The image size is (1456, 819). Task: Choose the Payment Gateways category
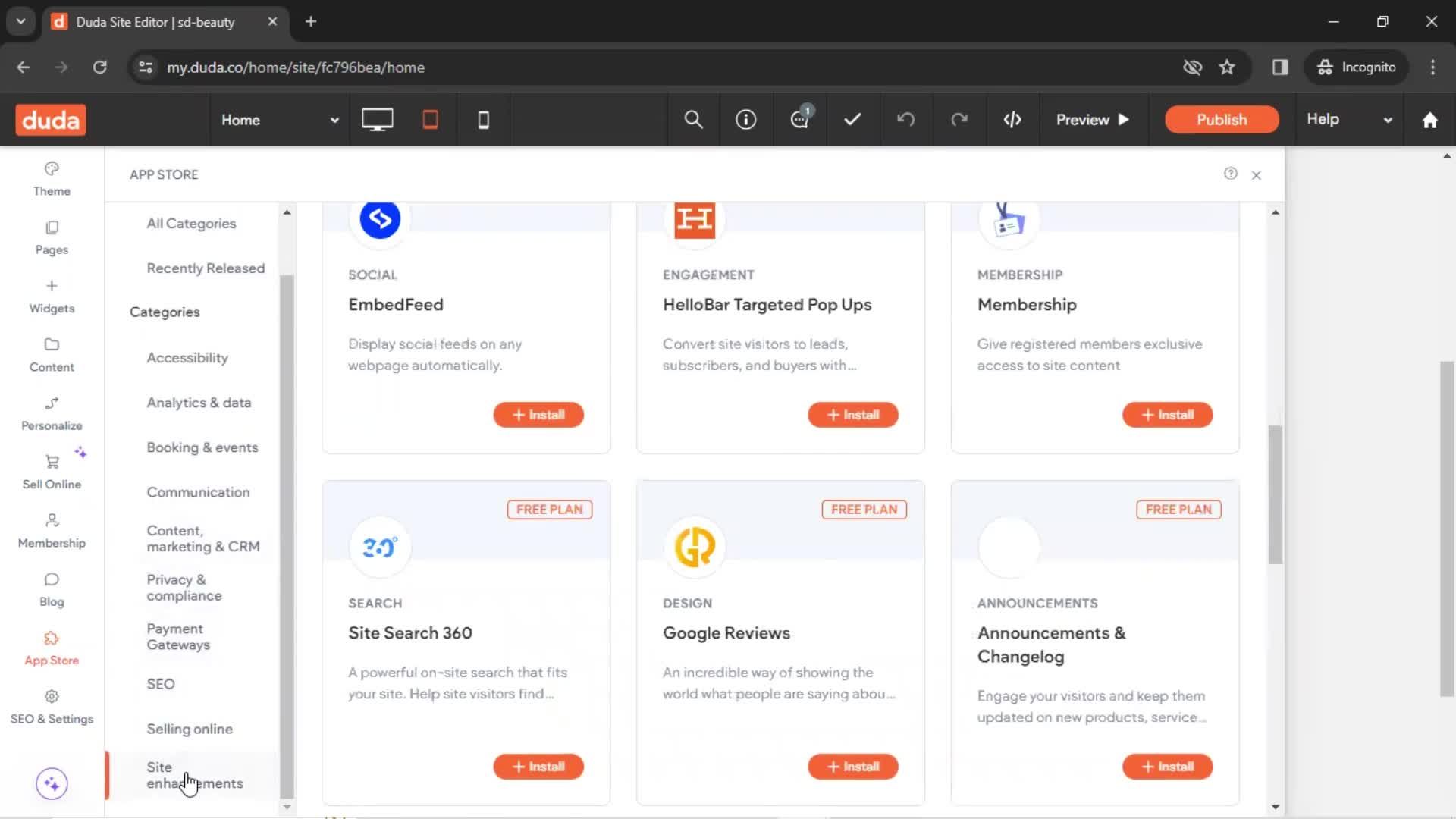coord(178,637)
